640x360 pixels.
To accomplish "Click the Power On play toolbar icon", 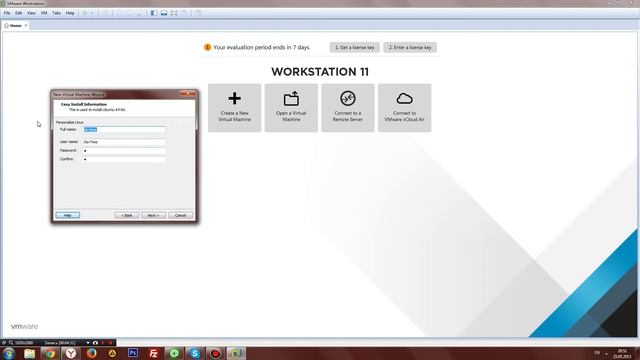I will click(x=85, y=13).
